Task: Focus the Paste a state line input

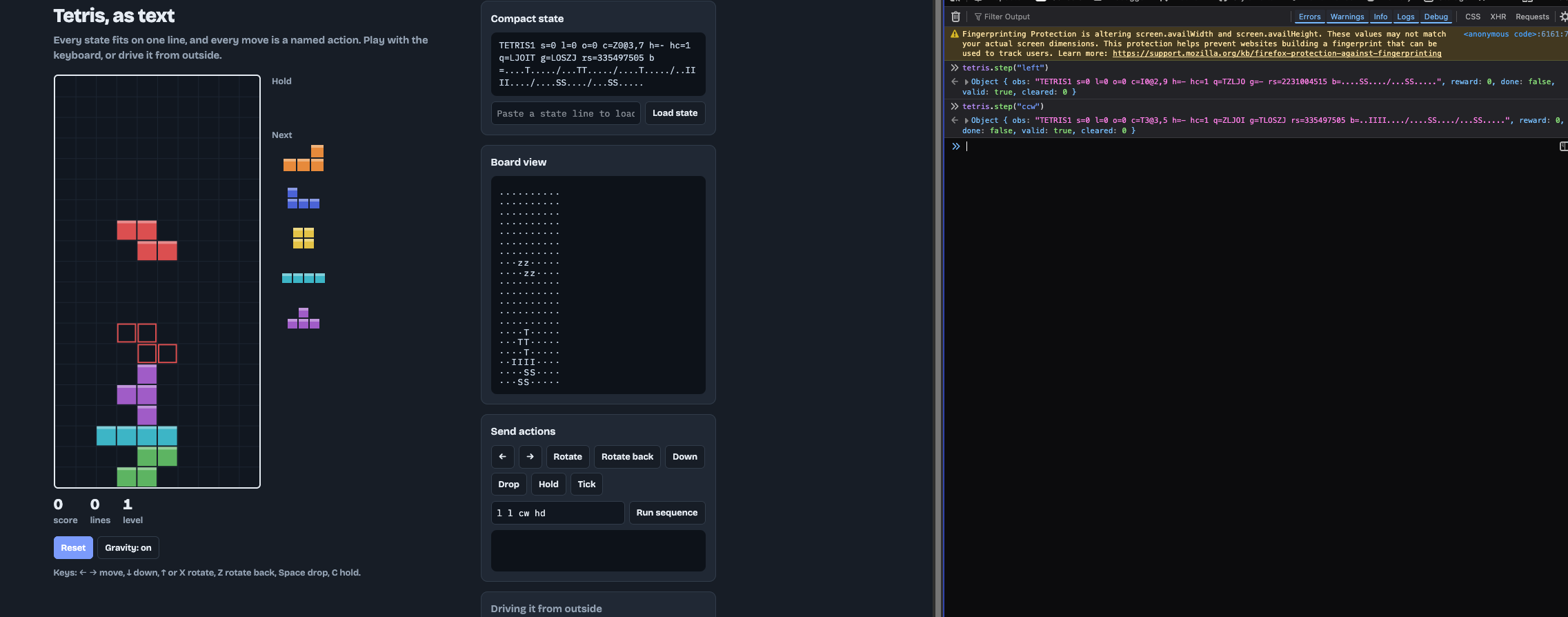Action: [x=566, y=113]
